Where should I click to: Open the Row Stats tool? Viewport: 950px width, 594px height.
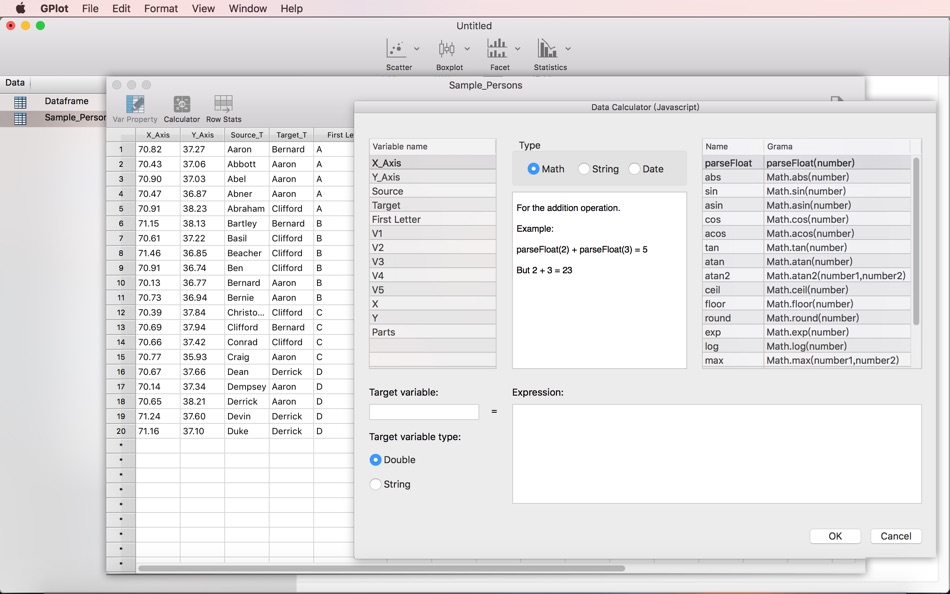223,104
